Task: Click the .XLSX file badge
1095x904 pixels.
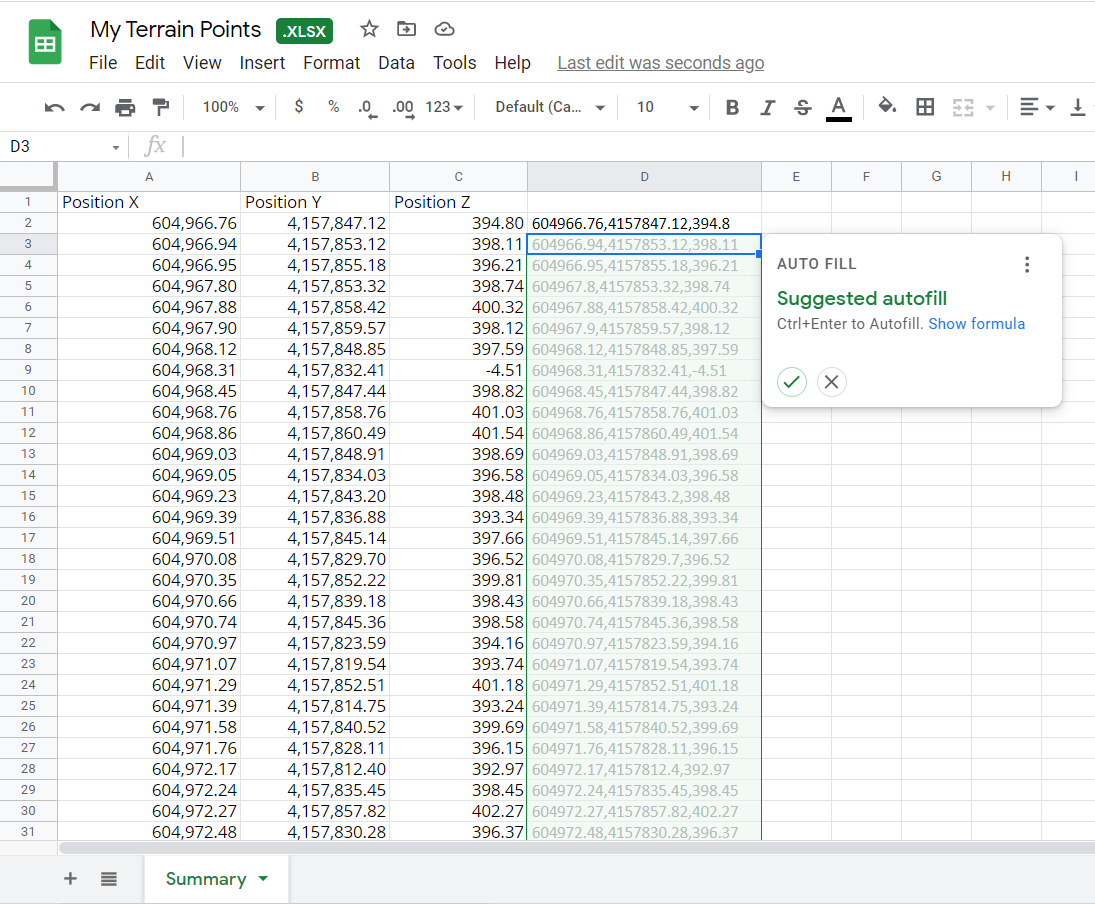Action: click(x=304, y=31)
